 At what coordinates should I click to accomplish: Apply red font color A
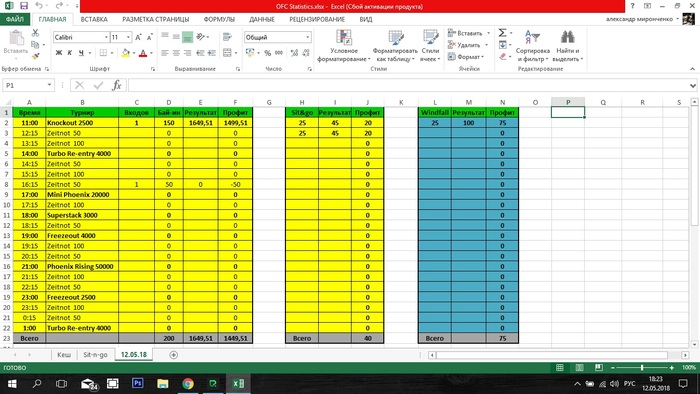(143, 53)
